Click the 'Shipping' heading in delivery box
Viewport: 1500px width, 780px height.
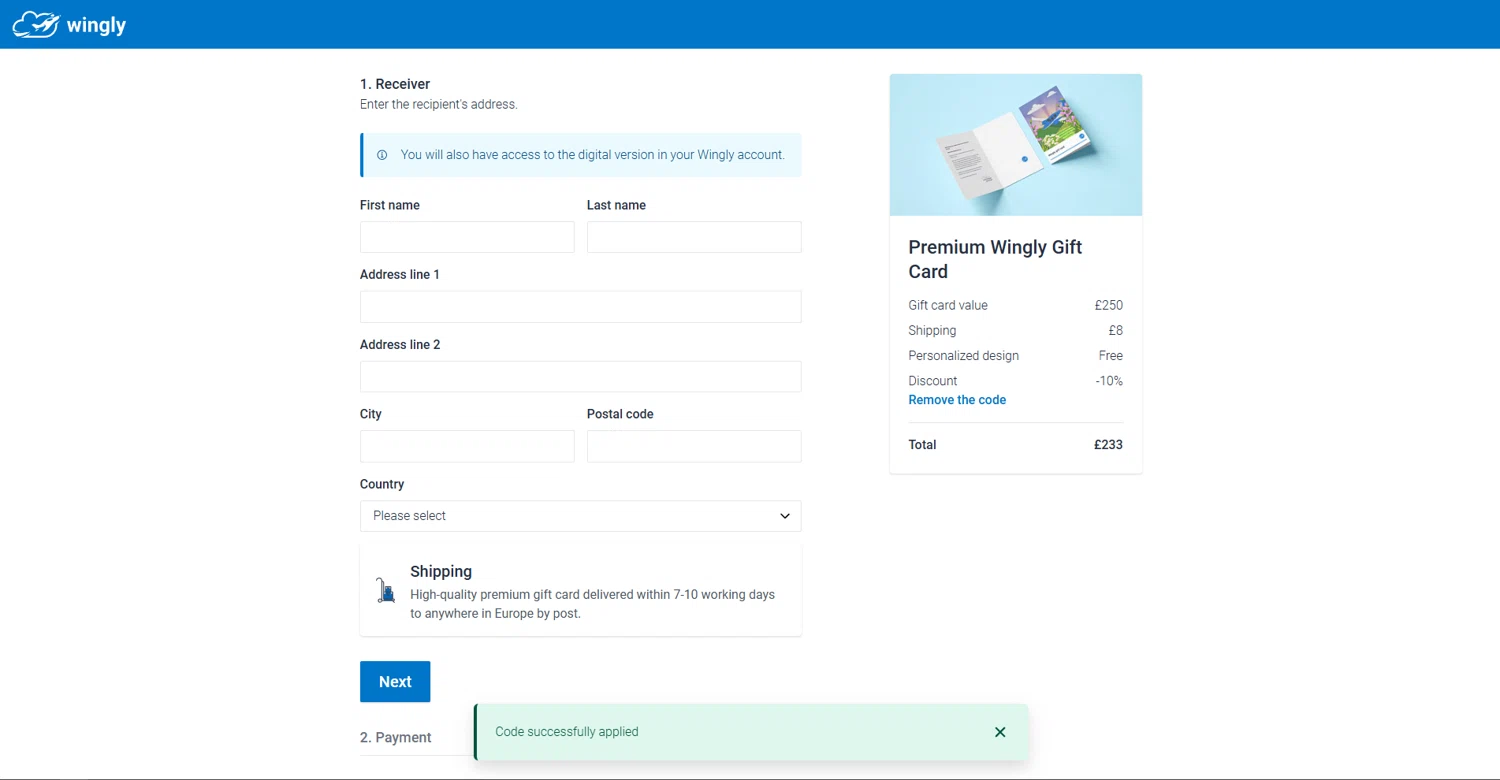pyautogui.click(x=441, y=572)
